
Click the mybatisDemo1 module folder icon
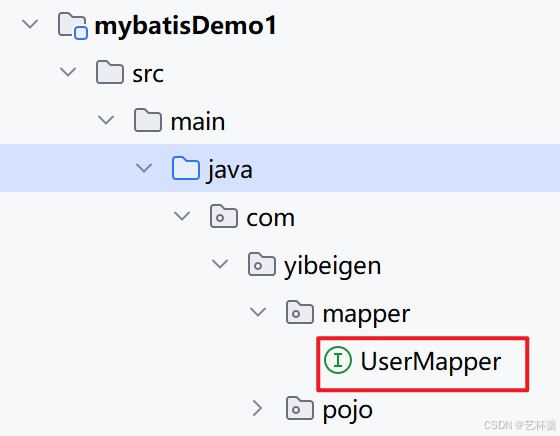(x=72, y=25)
